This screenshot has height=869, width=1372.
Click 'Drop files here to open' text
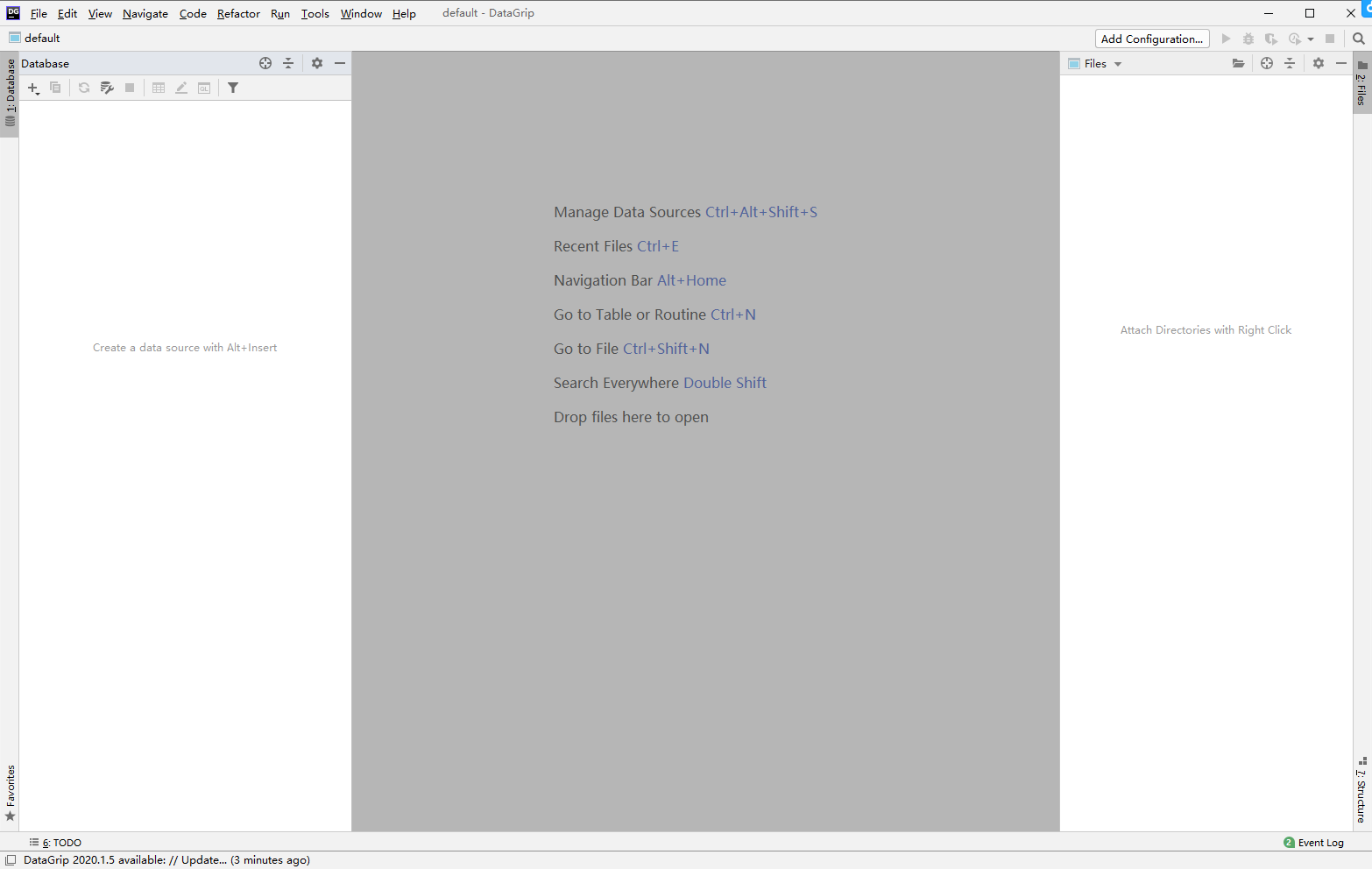(x=631, y=417)
